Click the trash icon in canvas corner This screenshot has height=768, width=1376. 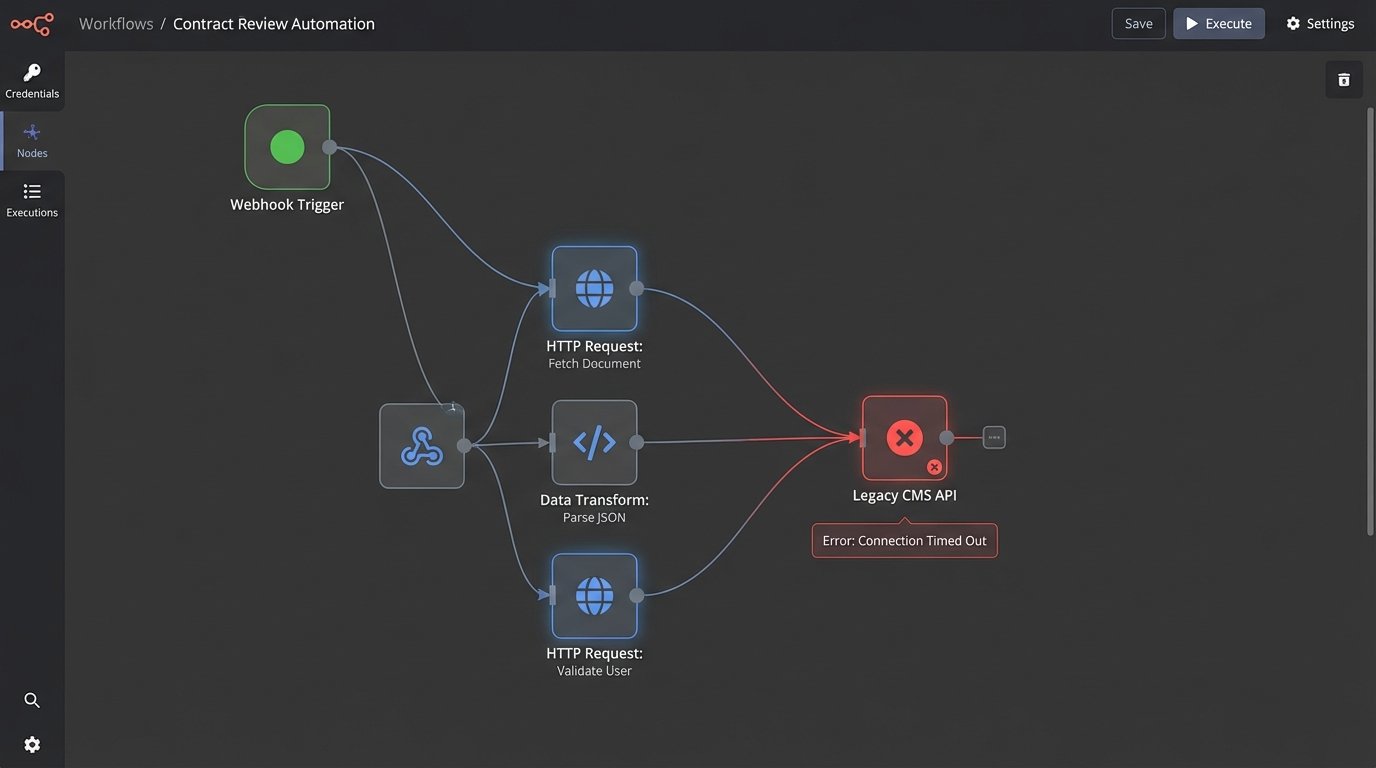click(1344, 80)
